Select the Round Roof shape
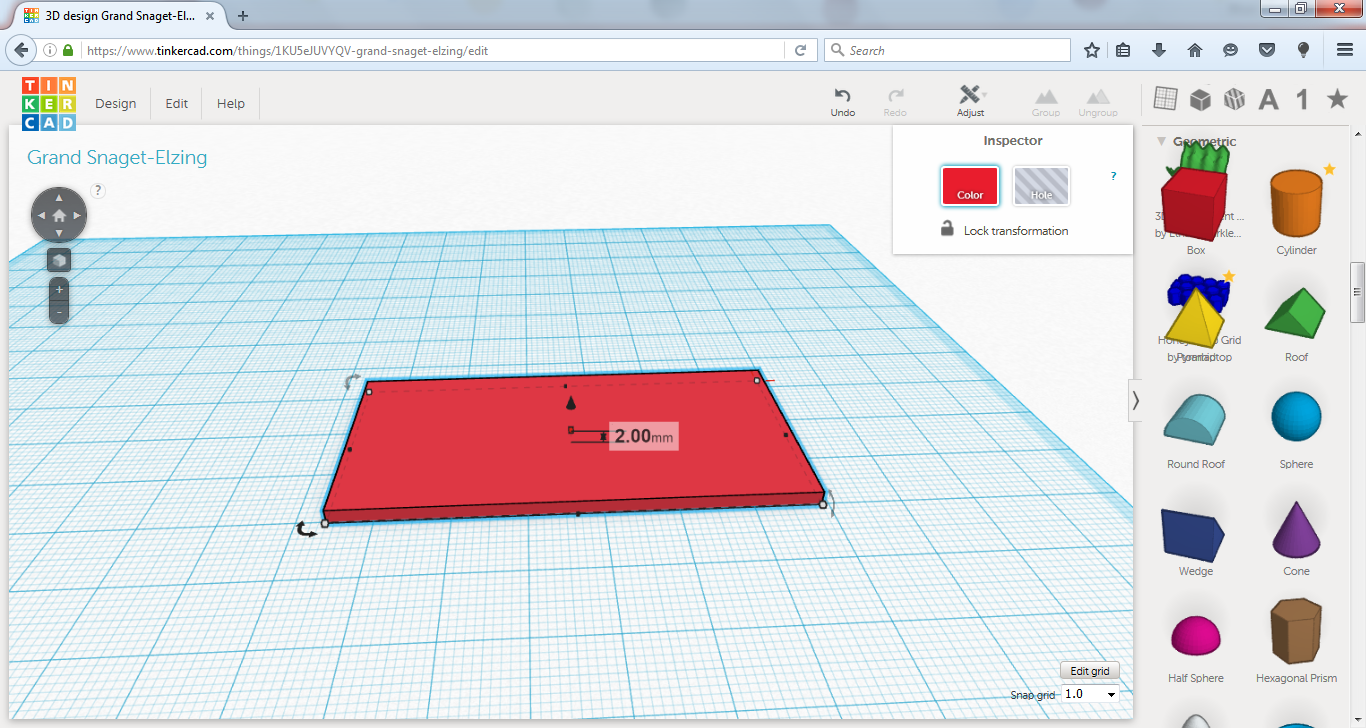 pos(1196,418)
